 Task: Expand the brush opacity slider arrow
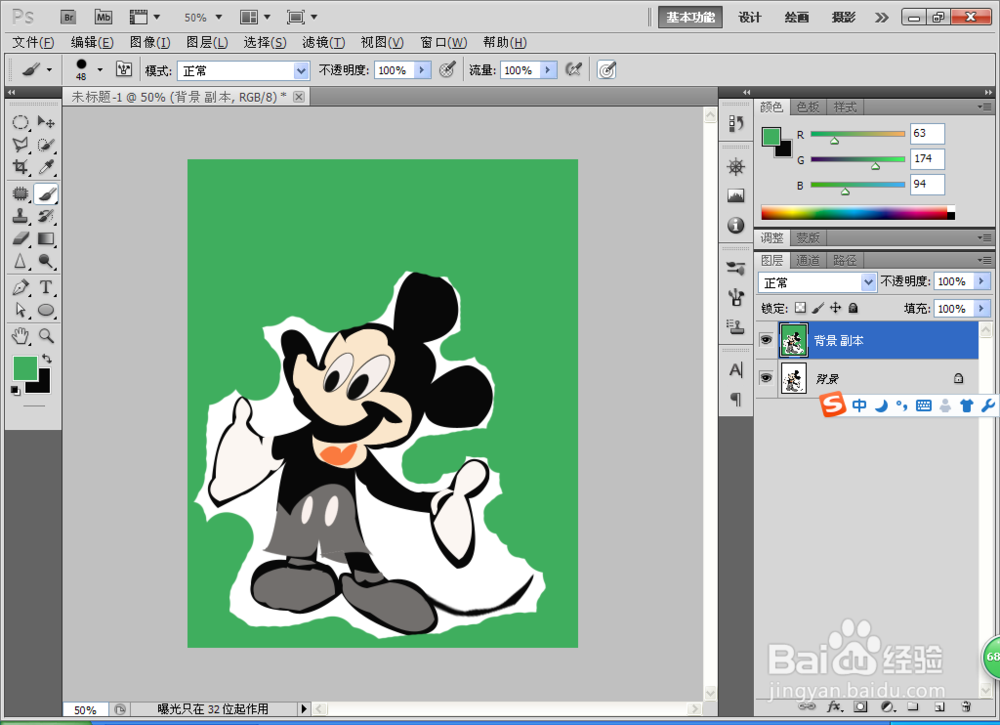point(422,70)
